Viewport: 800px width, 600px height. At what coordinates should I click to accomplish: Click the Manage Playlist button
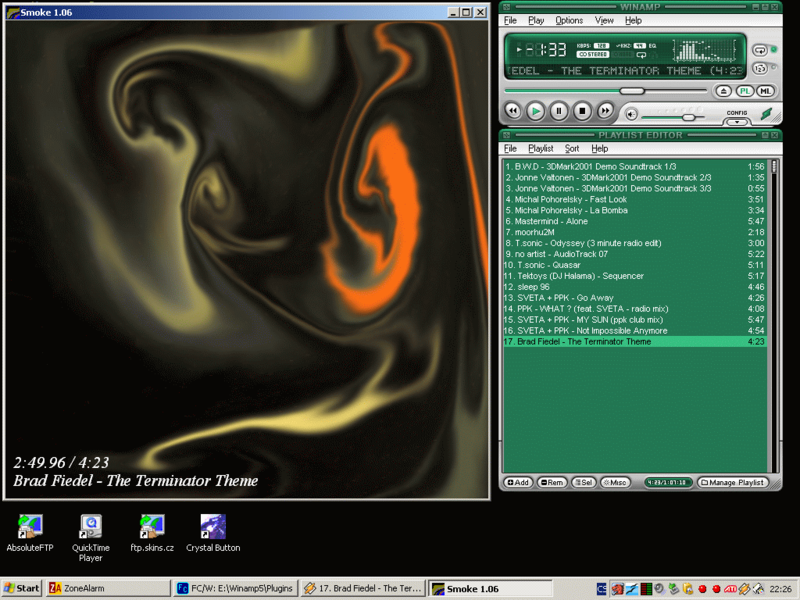pyautogui.click(x=735, y=481)
